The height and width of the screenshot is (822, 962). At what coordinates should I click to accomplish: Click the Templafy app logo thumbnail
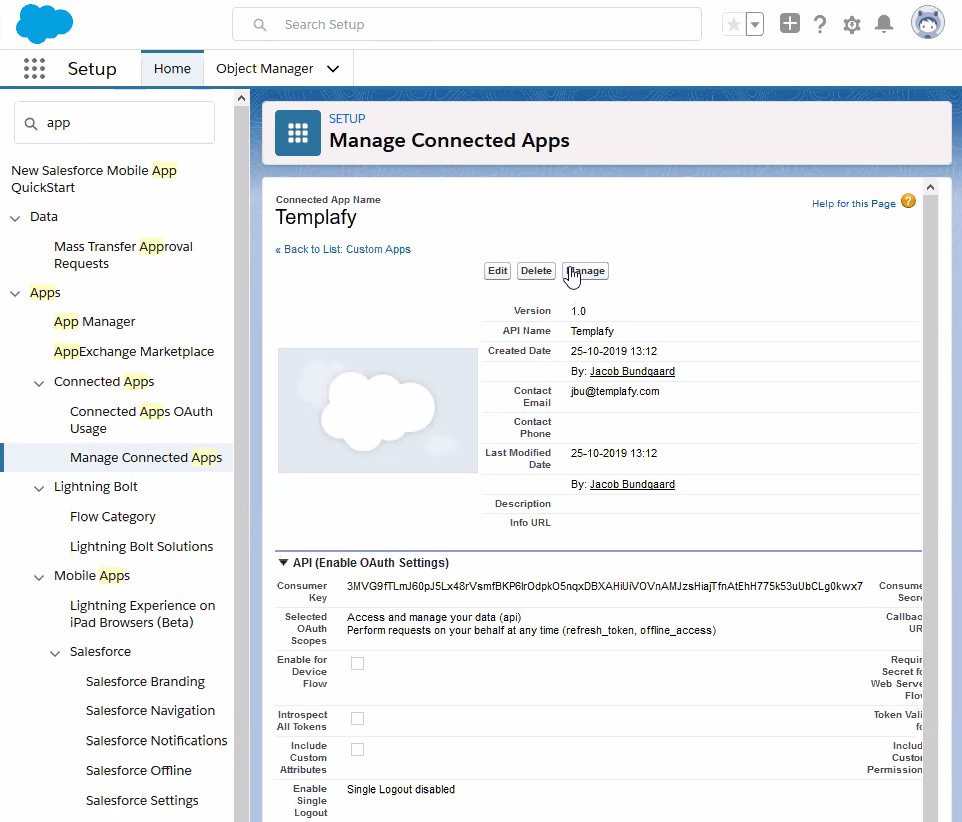[x=378, y=410]
